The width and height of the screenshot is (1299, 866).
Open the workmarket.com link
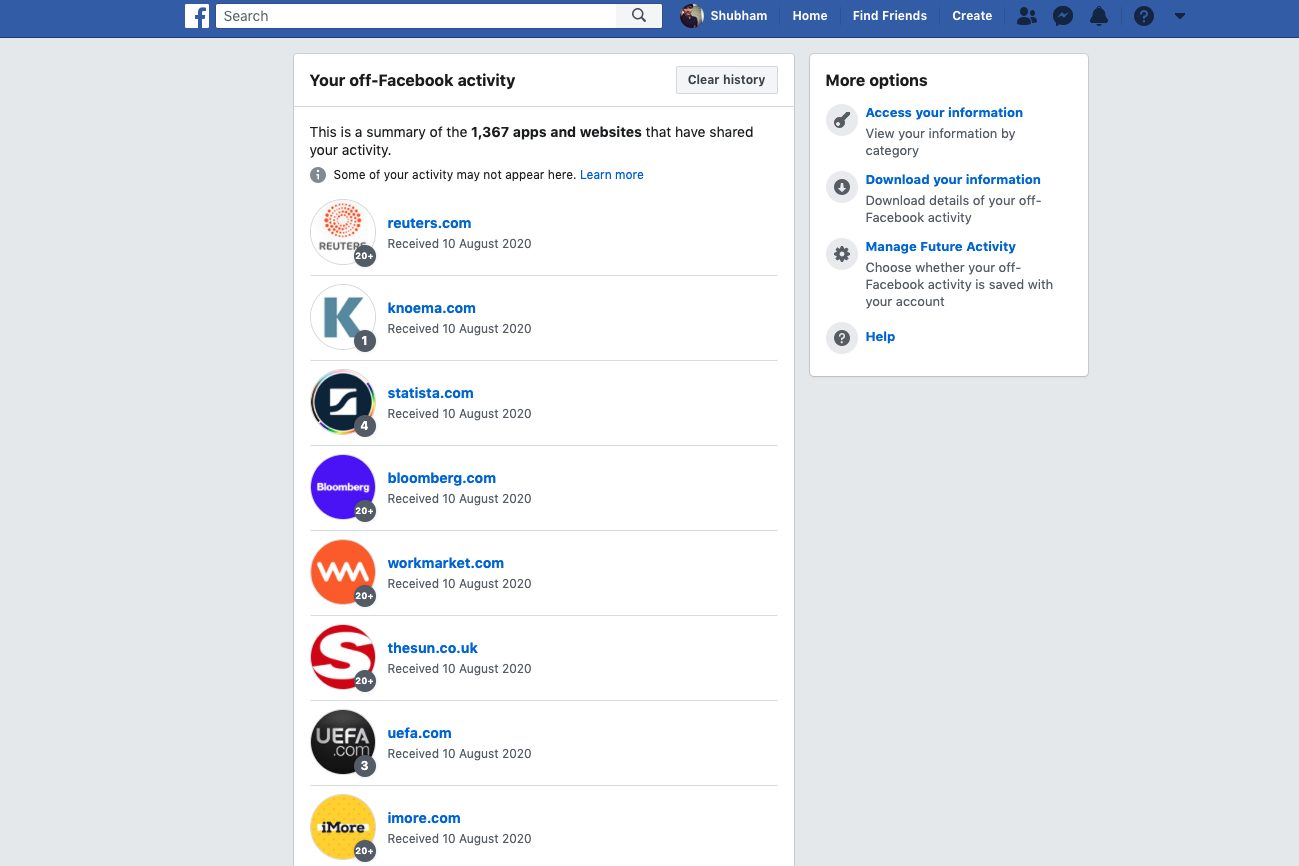coord(445,563)
